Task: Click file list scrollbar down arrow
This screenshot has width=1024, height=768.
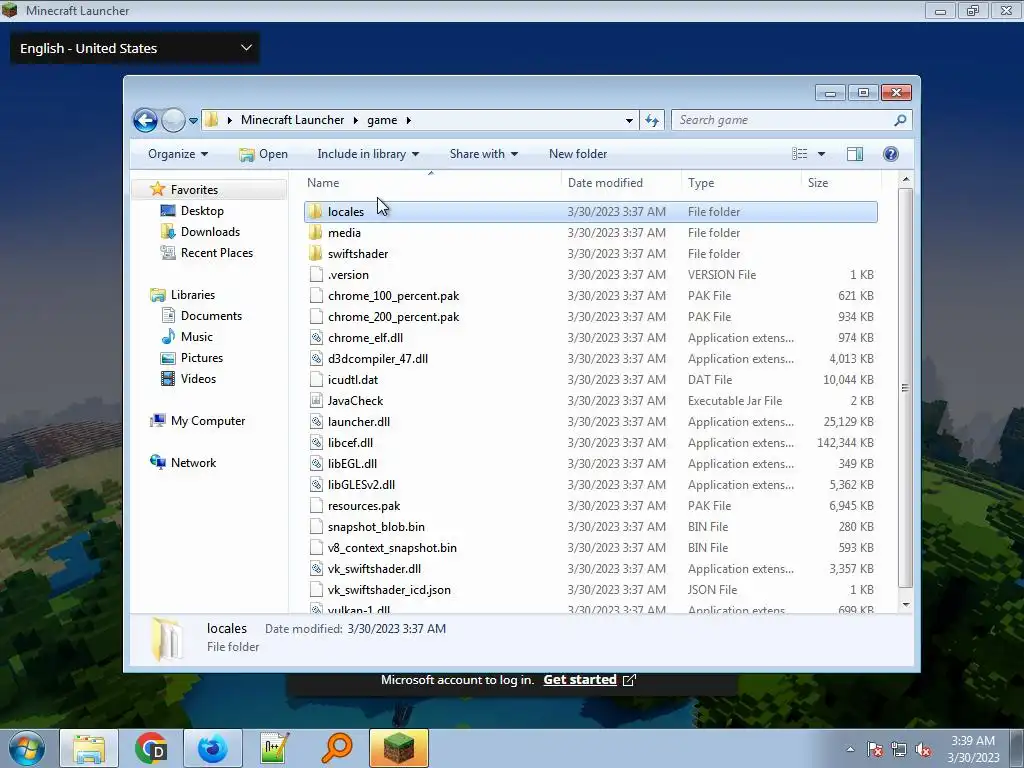Action: click(905, 605)
